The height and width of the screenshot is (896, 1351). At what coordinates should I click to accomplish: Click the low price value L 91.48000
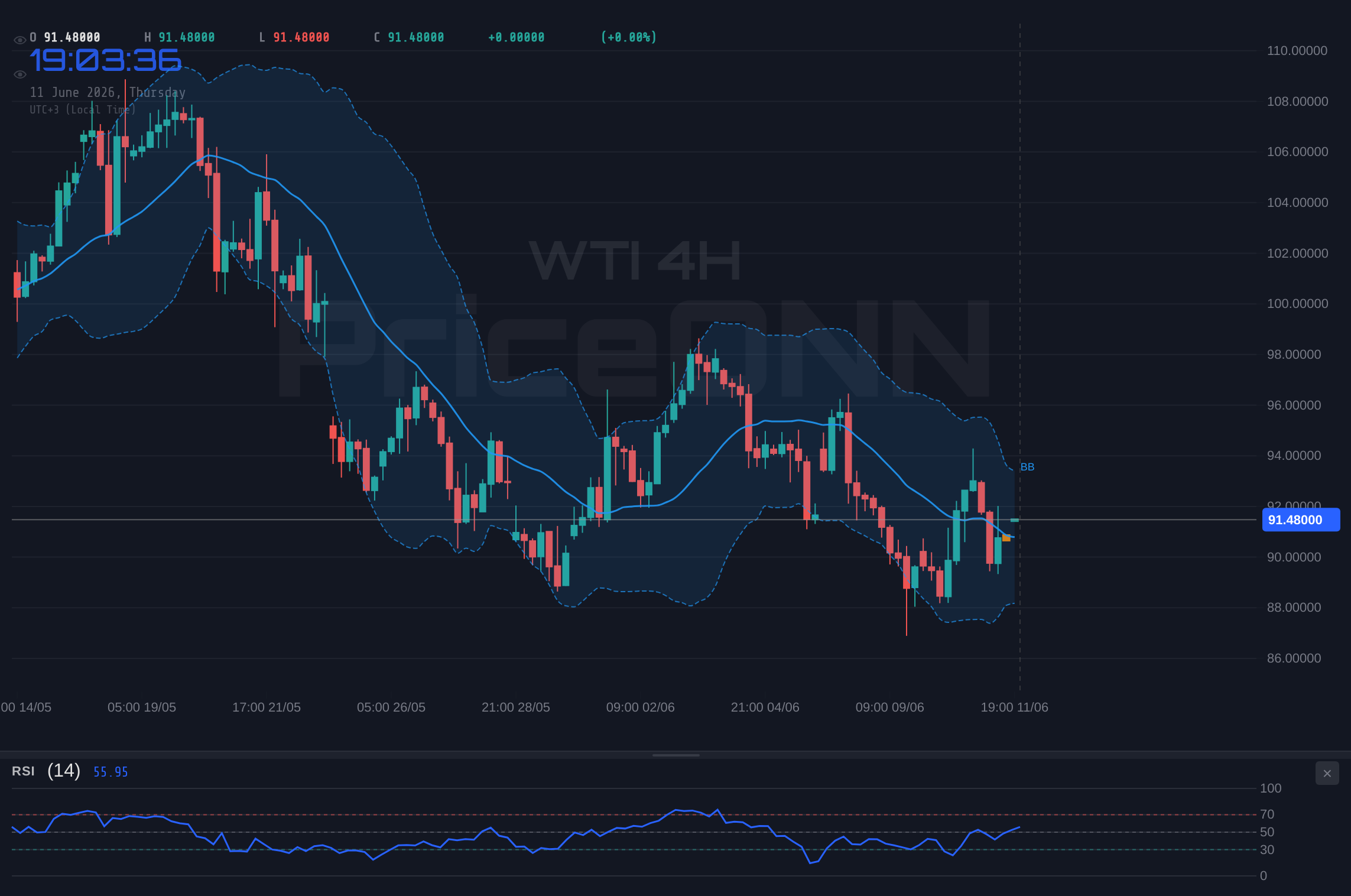294,37
